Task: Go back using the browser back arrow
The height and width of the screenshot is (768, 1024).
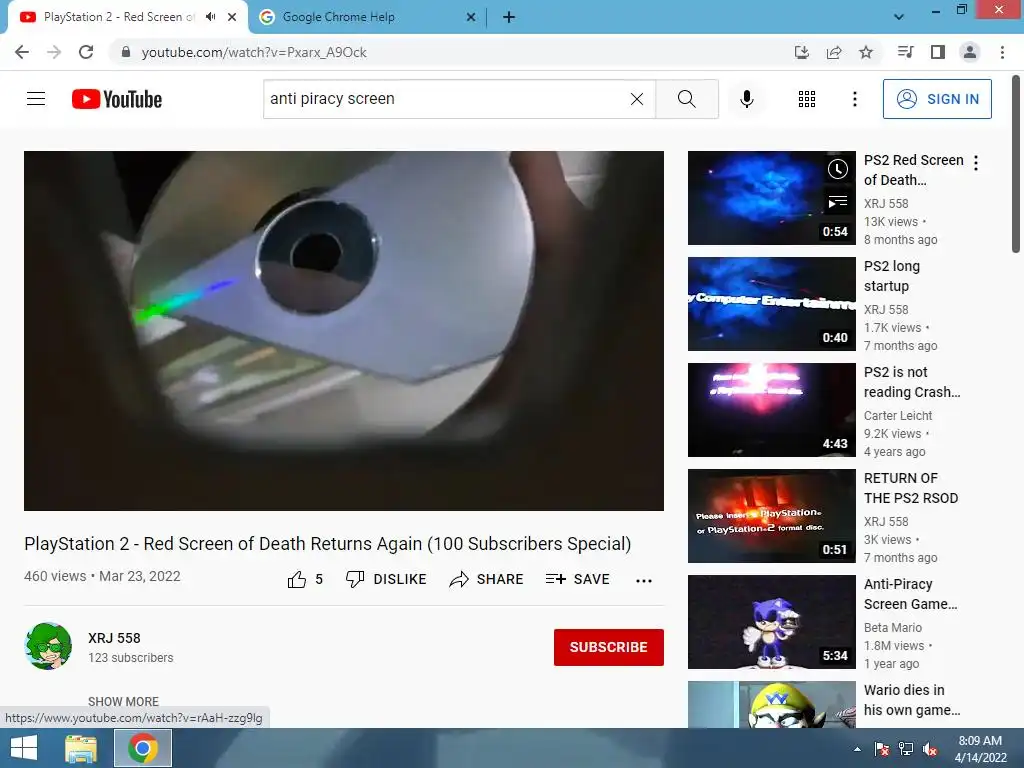Action: (x=22, y=52)
